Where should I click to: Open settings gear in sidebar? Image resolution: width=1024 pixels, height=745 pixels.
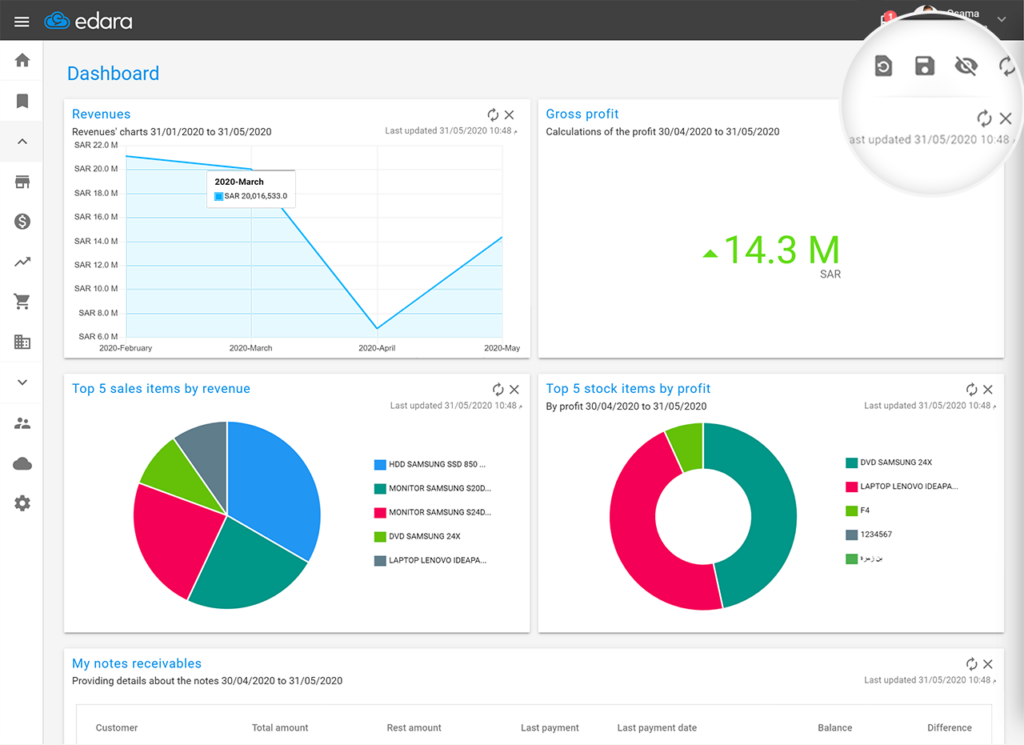(22, 503)
